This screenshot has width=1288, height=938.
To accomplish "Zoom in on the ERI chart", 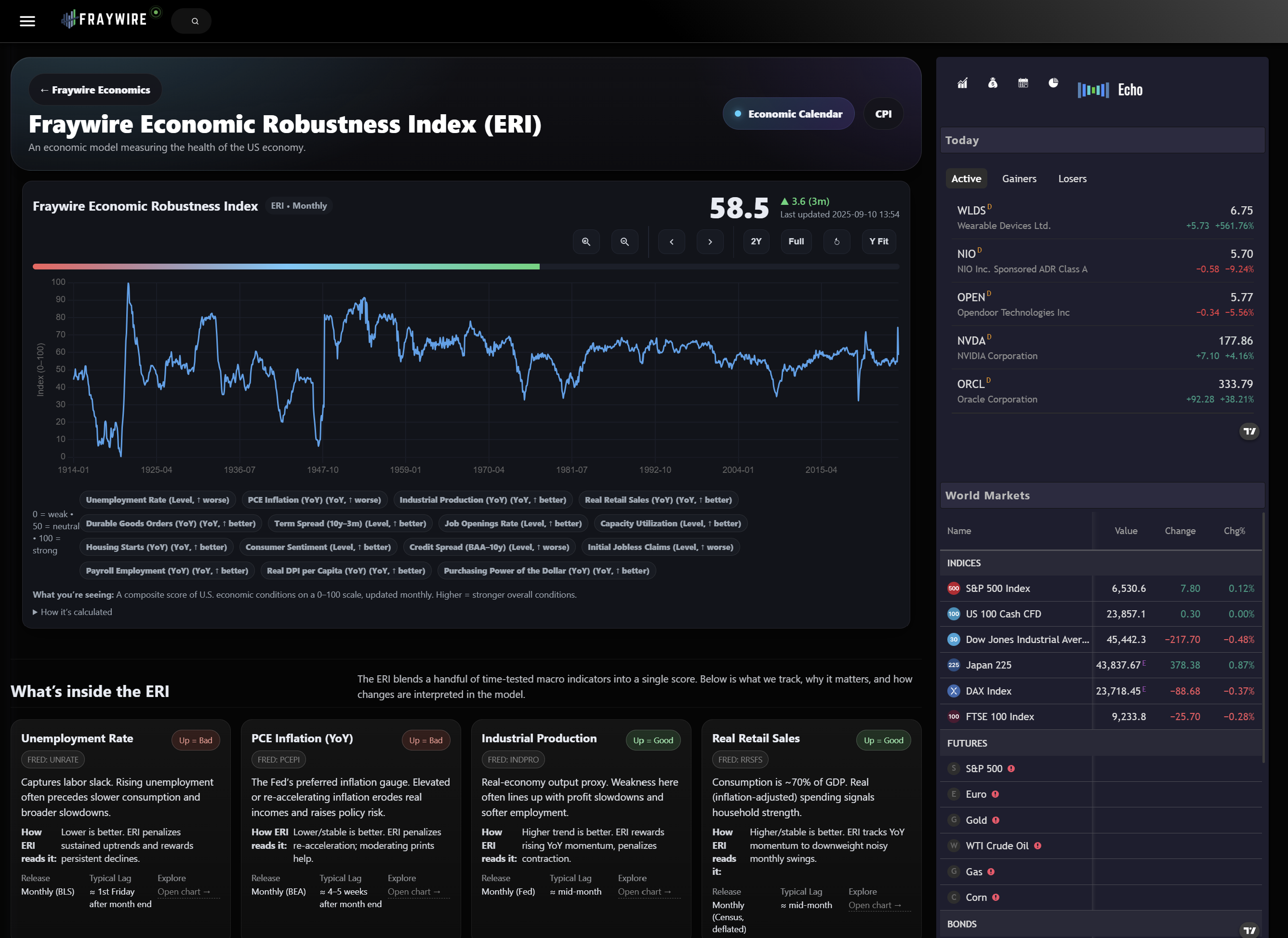I will [x=586, y=241].
